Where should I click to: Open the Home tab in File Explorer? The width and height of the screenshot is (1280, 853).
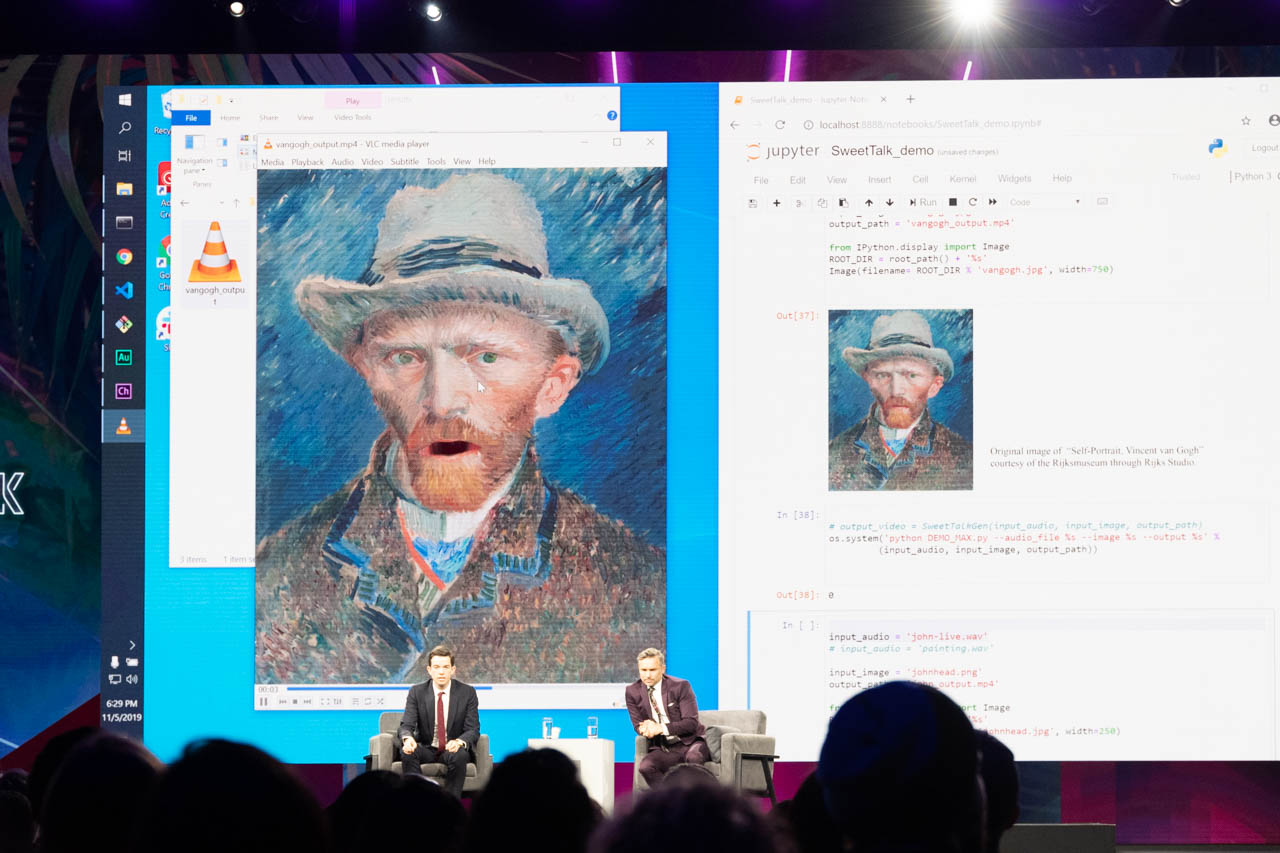pyautogui.click(x=230, y=118)
